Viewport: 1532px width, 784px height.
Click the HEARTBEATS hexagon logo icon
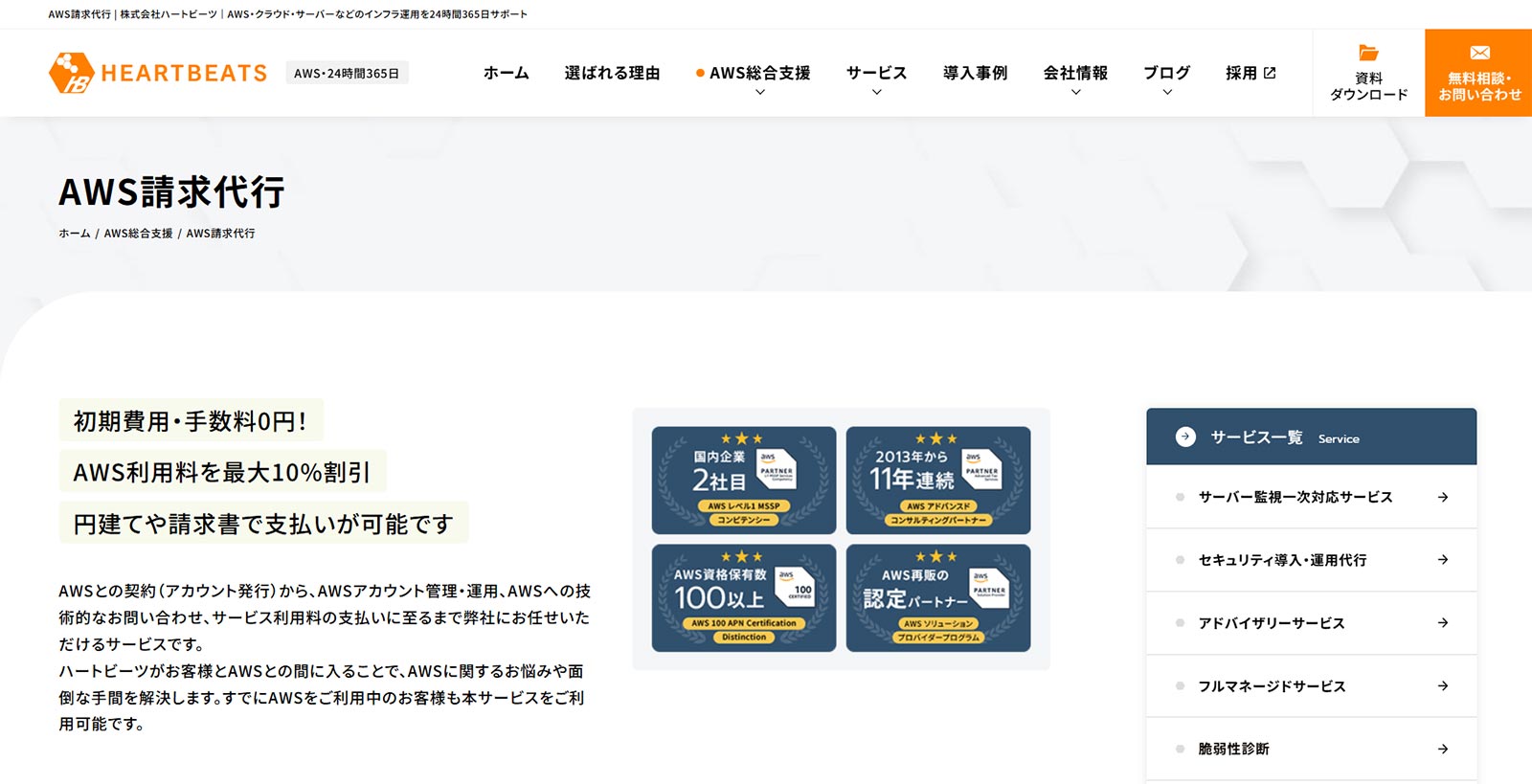pyautogui.click(x=71, y=73)
